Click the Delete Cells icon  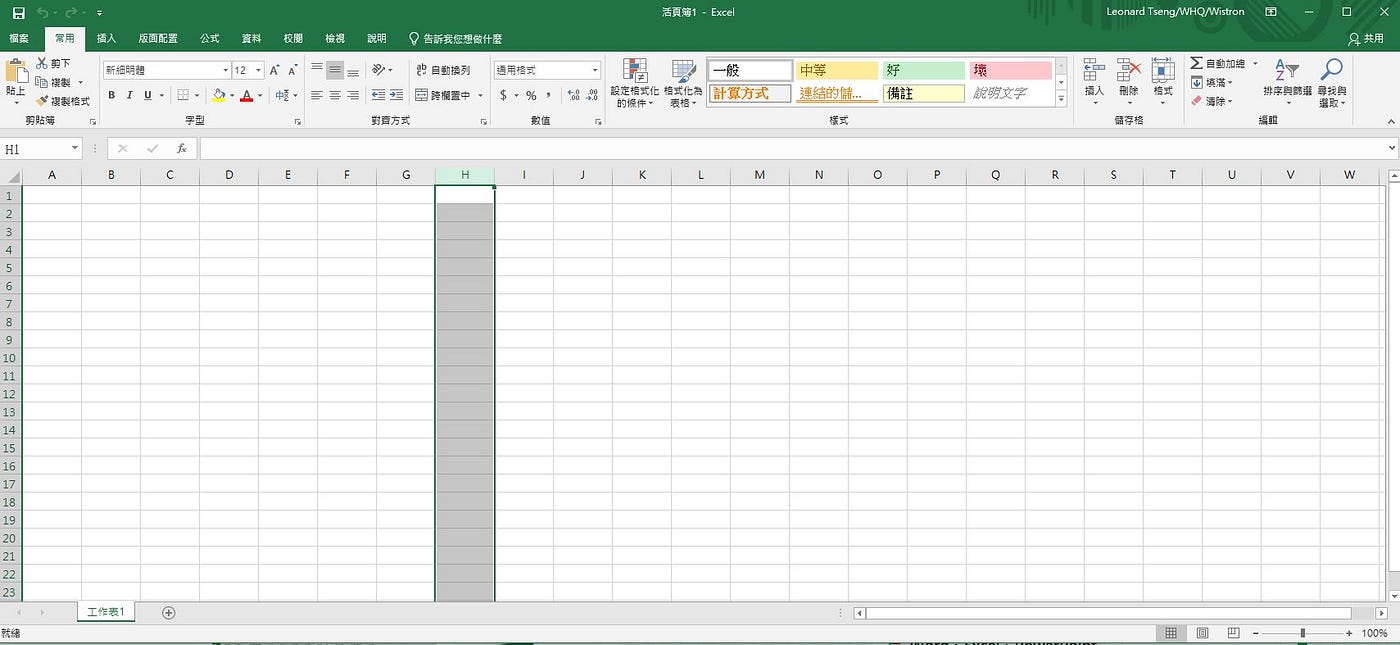click(1129, 70)
